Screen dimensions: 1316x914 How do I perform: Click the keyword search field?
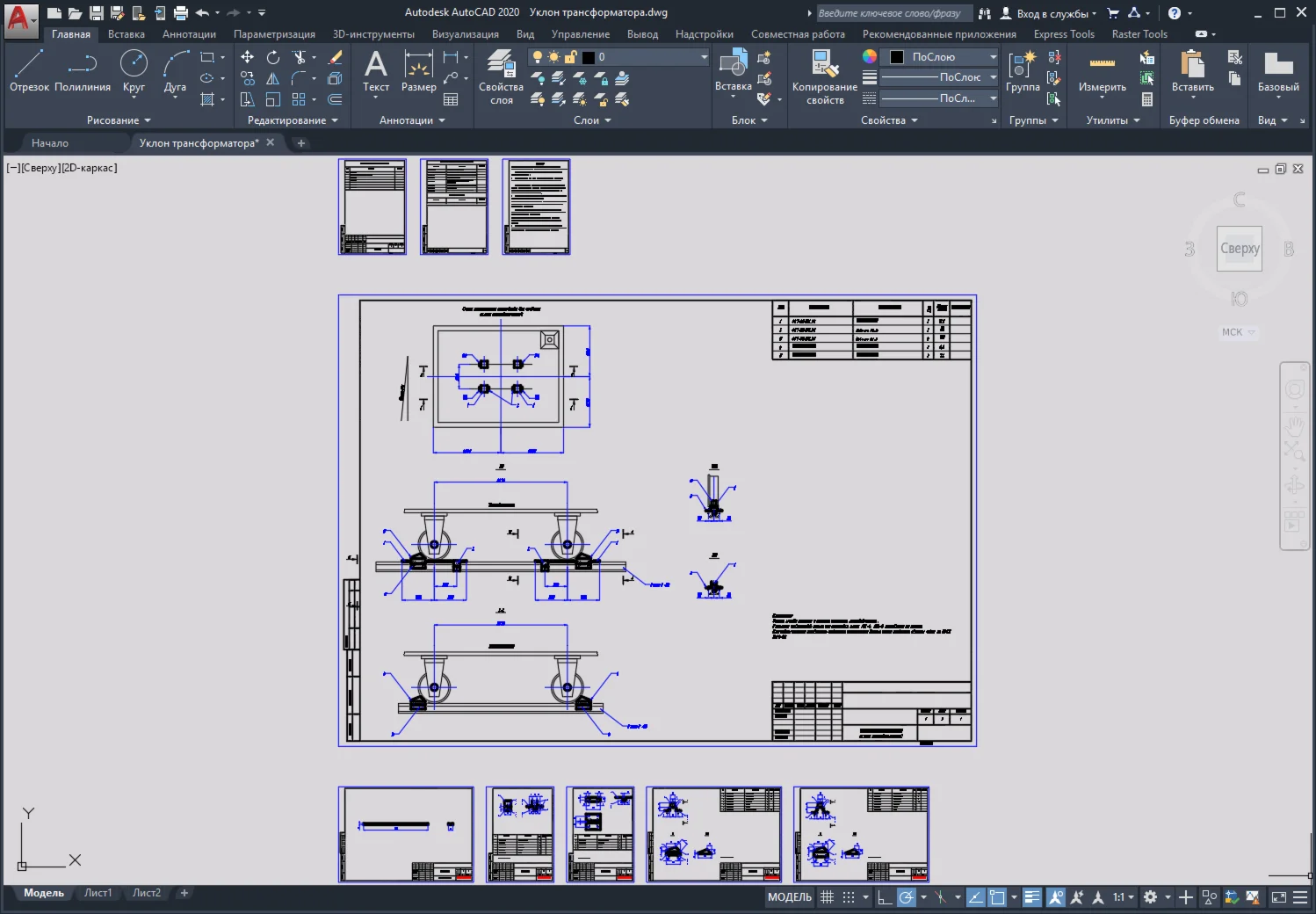pyautogui.click(x=893, y=13)
